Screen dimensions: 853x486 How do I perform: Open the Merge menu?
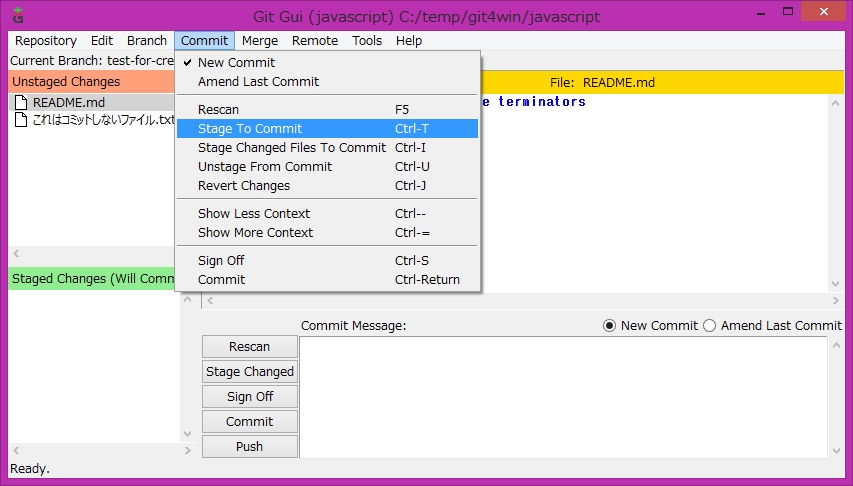point(260,41)
